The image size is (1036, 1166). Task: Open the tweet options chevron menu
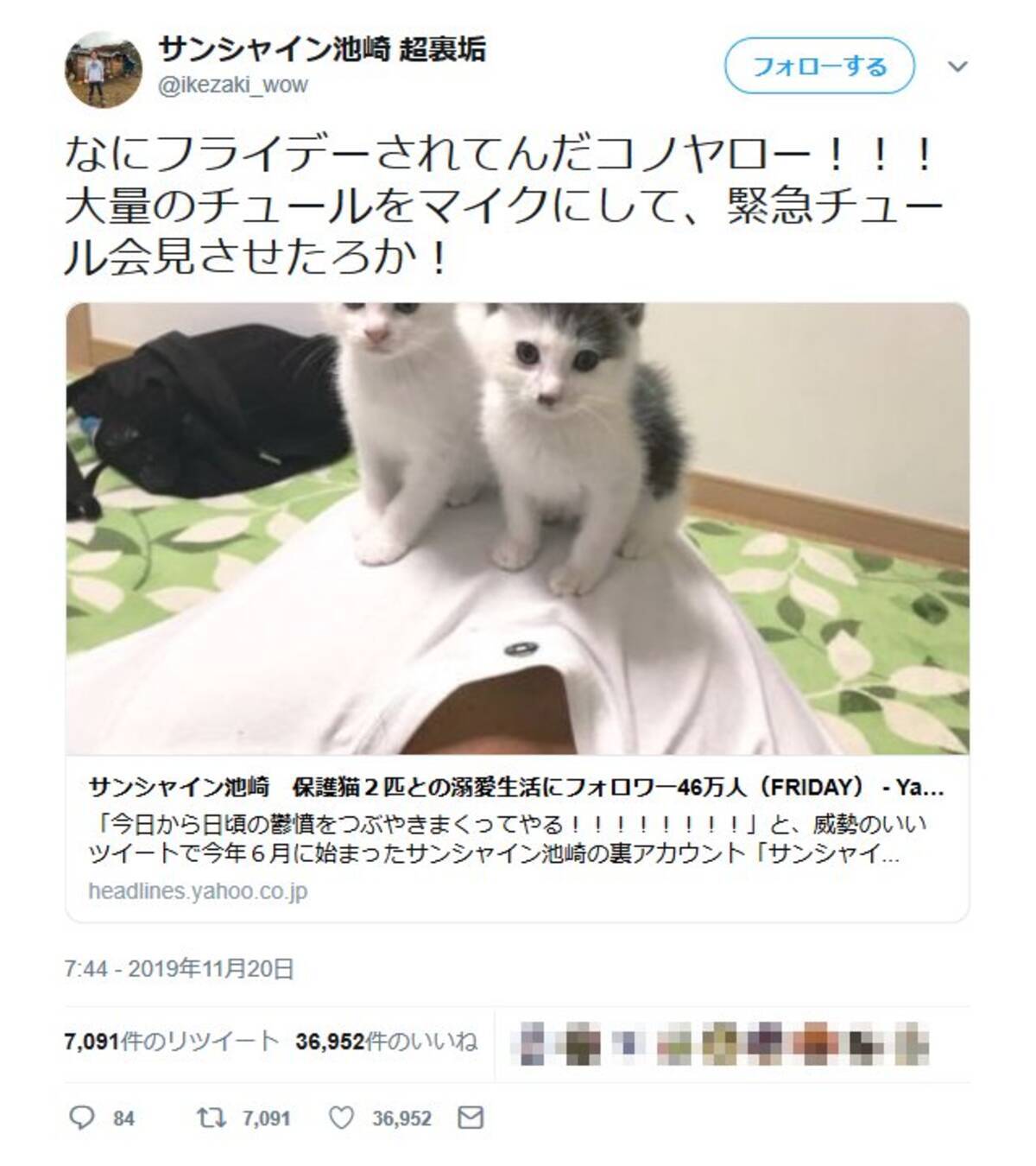coord(957,67)
